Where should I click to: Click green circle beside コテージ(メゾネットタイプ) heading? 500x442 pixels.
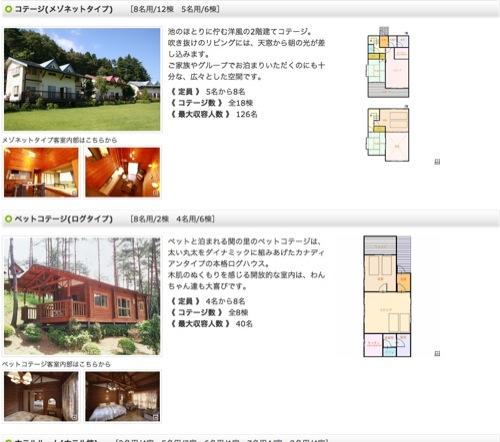point(8,9)
